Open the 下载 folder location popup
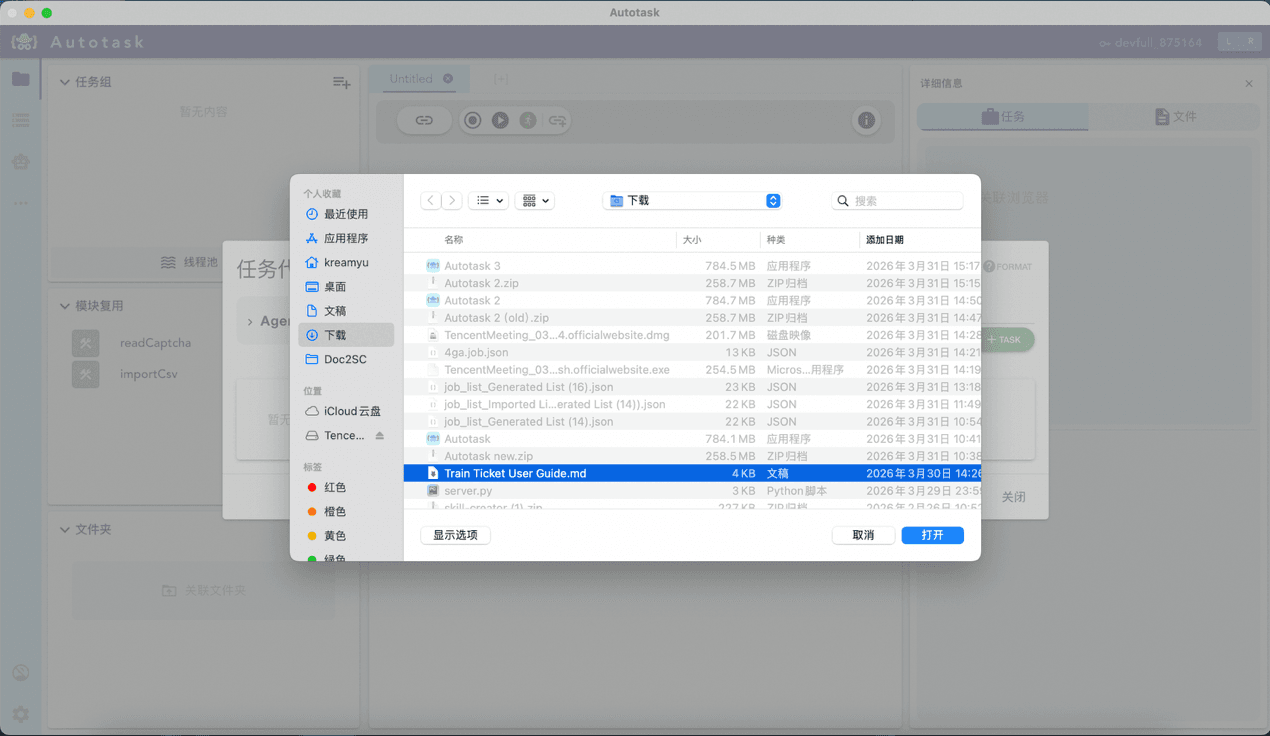This screenshot has height=736, width=1270. pos(692,201)
